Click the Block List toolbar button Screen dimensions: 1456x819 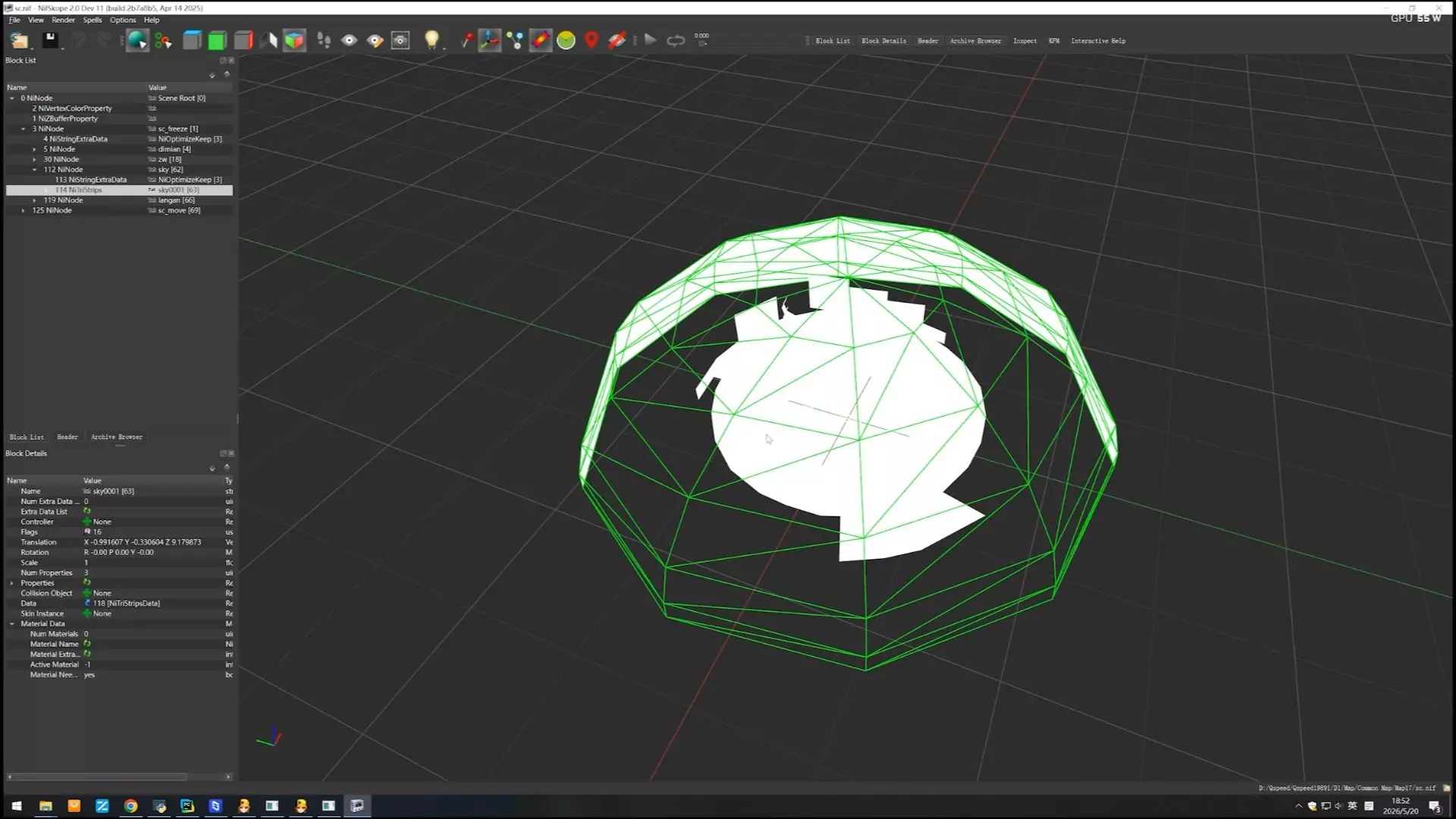[x=833, y=41]
